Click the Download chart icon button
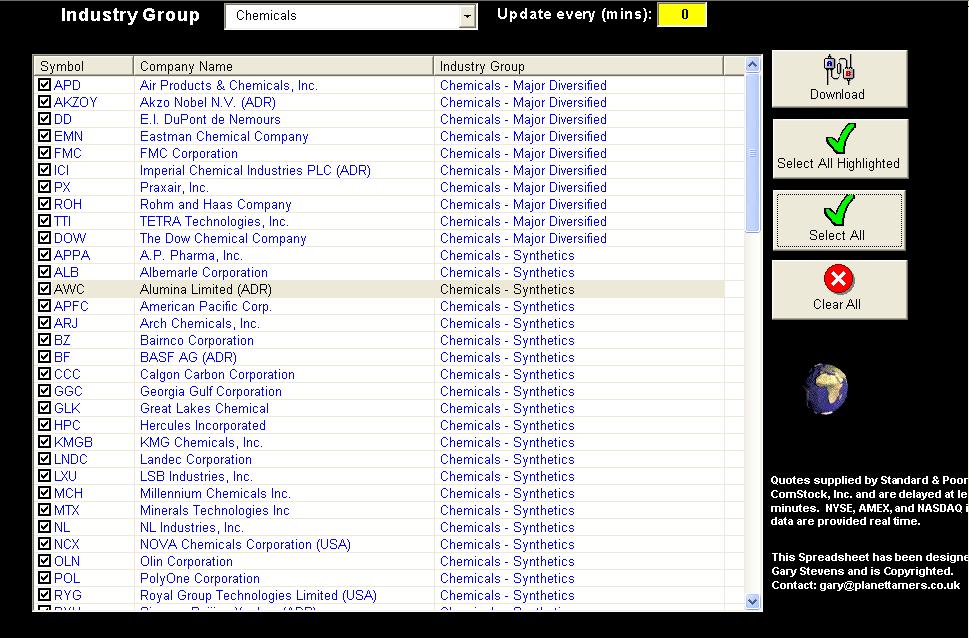The width and height of the screenshot is (969, 638). (838, 70)
